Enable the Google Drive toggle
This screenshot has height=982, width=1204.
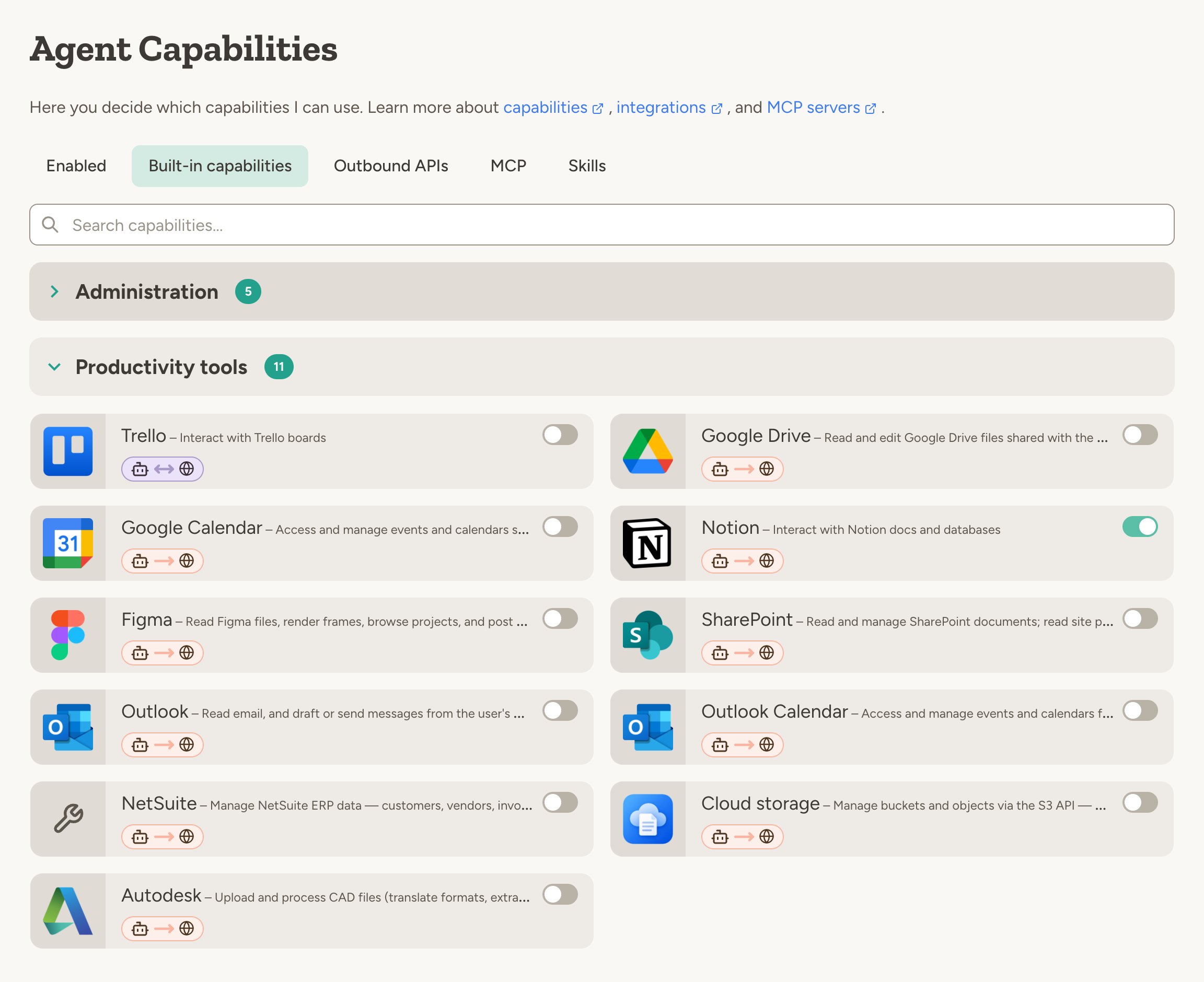[x=1140, y=435]
